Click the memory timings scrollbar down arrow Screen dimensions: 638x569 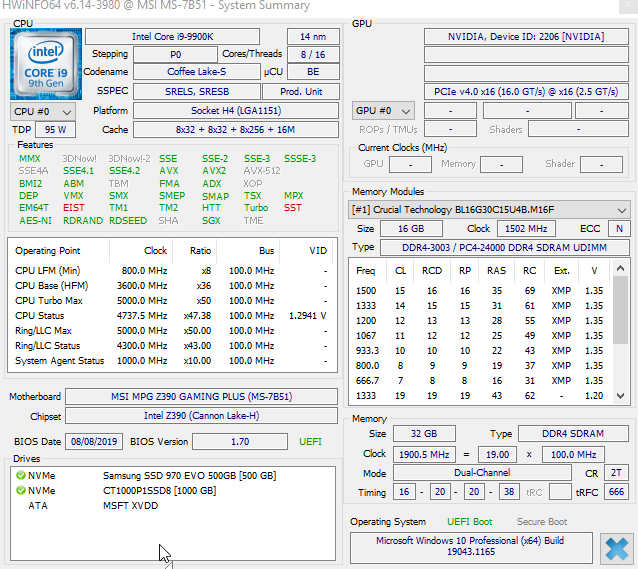coord(620,396)
